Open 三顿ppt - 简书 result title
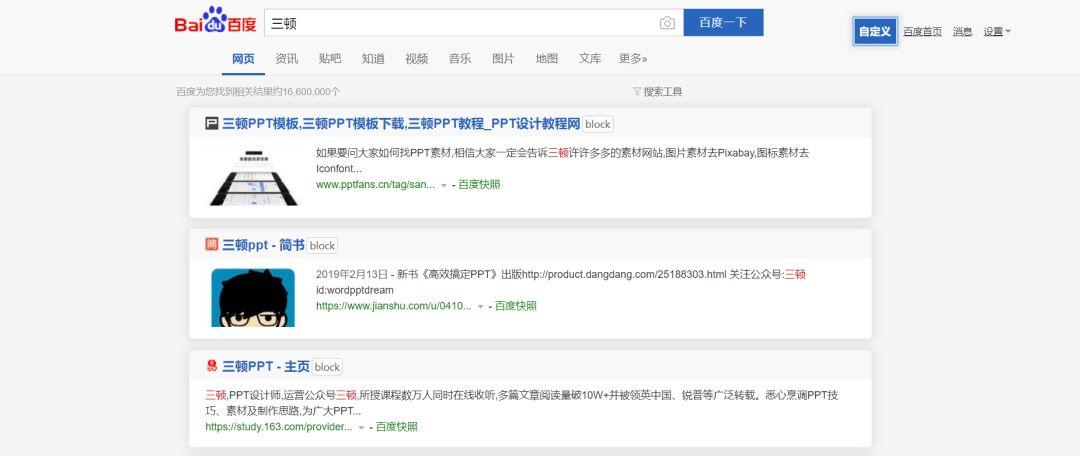 click(x=263, y=245)
